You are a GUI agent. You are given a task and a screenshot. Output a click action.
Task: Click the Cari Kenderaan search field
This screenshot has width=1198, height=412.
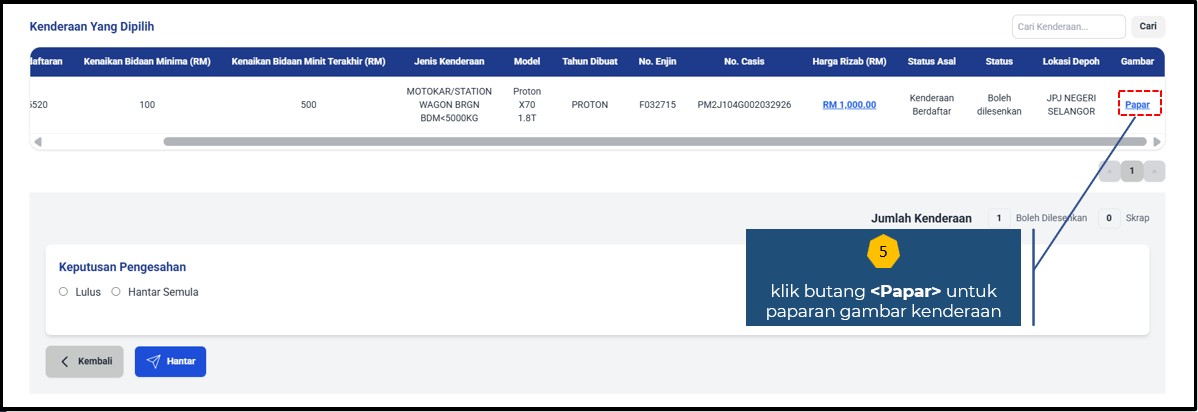(1066, 26)
